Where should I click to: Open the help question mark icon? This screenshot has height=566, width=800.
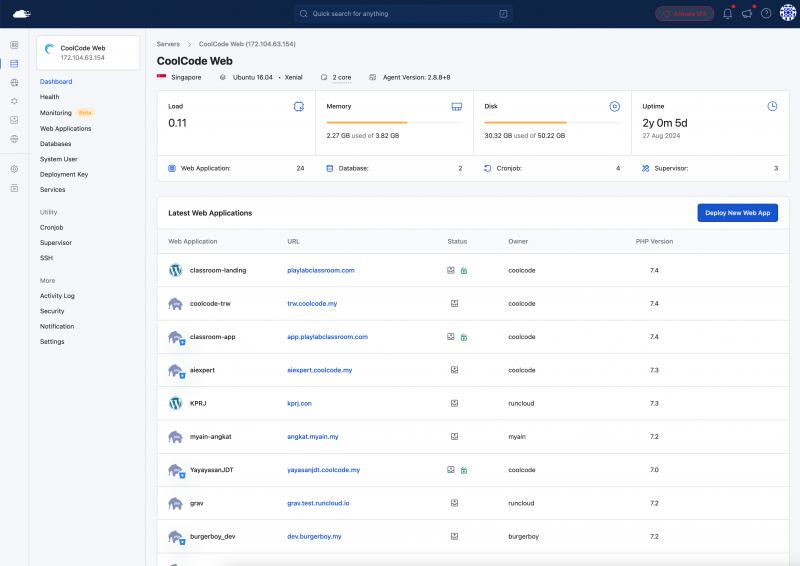click(766, 14)
